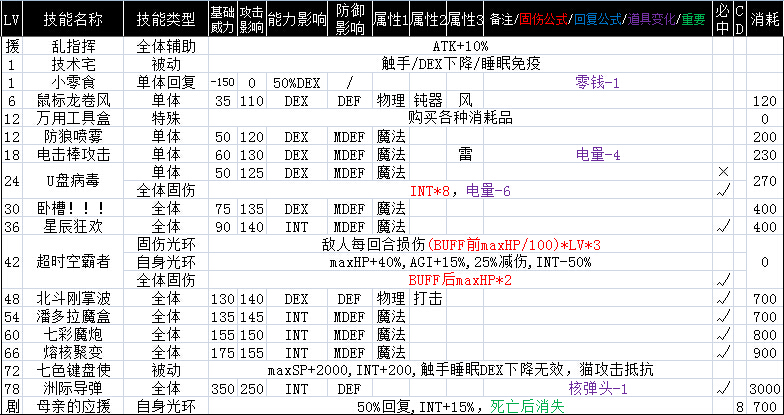Select the 消耗 column header
The width and height of the screenshot is (784, 415).
pyautogui.click(x=764, y=20)
